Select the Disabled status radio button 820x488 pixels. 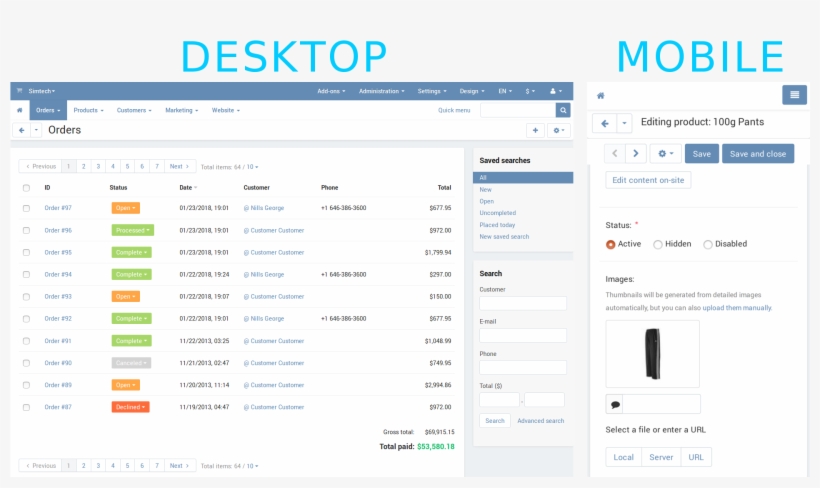(x=708, y=244)
